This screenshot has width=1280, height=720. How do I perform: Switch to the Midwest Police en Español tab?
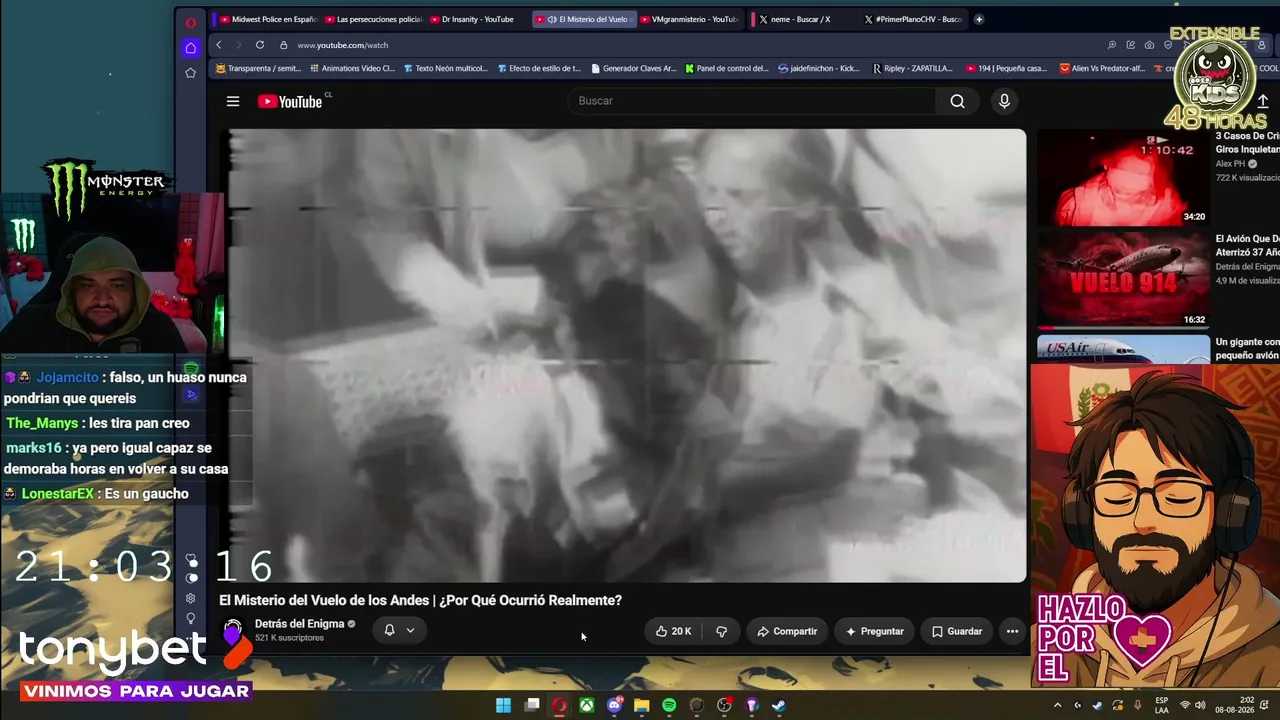[x=267, y=19]
